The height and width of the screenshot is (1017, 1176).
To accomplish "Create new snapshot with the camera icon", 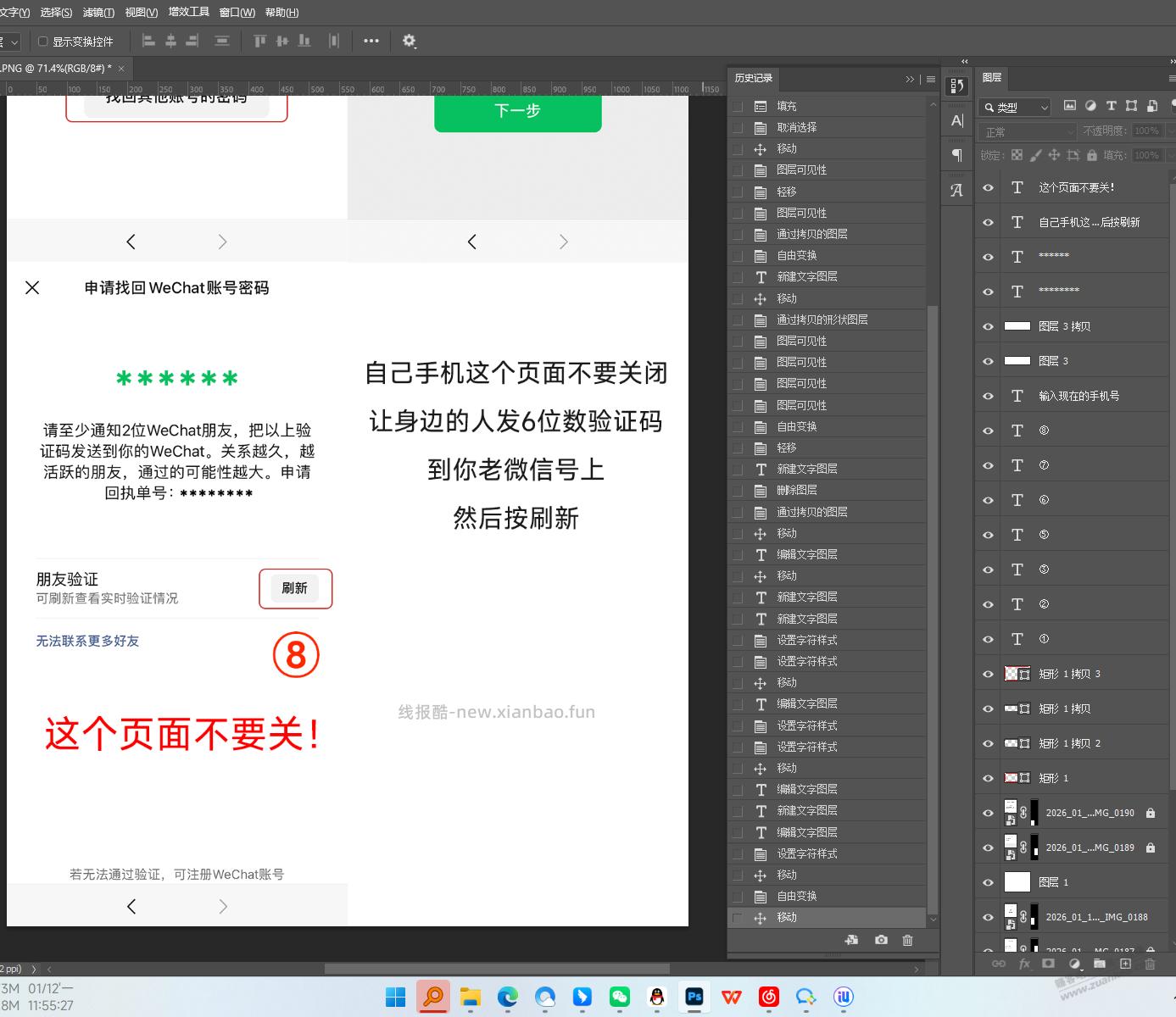I will 881,940.
